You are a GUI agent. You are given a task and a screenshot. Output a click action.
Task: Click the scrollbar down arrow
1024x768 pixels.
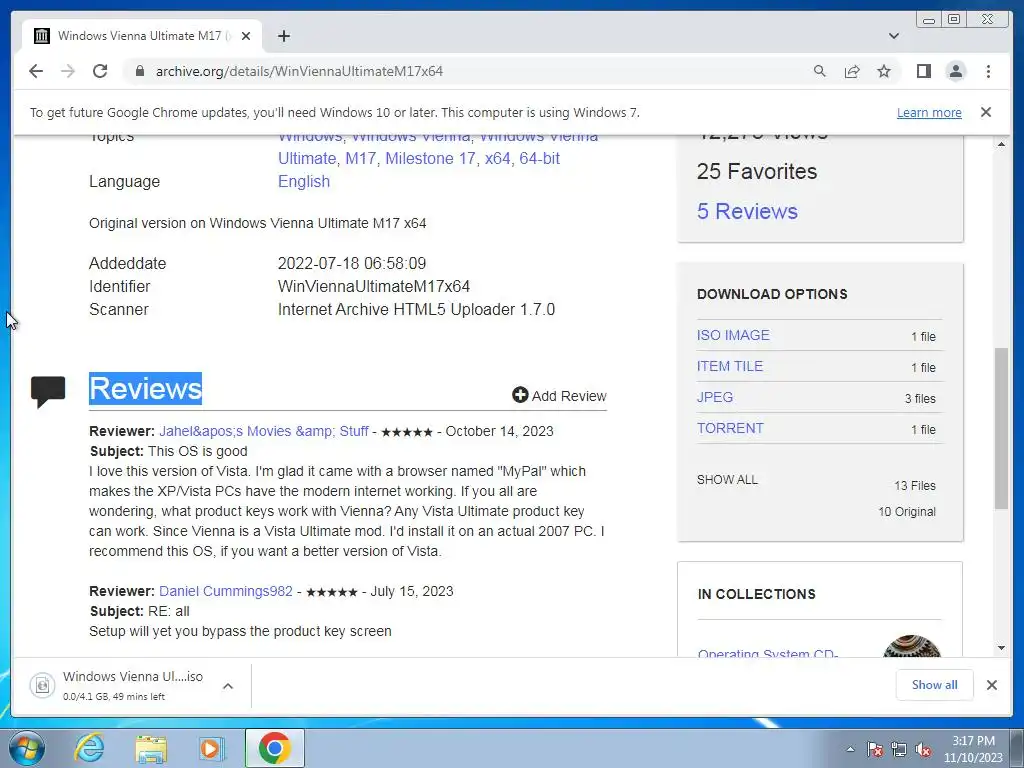(x=1001, y=648)
